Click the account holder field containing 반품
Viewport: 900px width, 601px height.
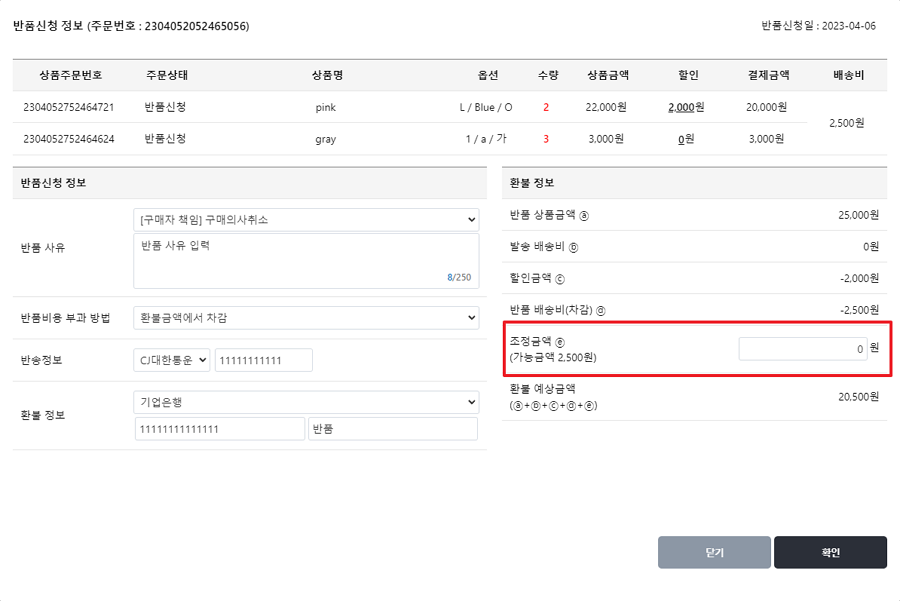point(393,429)
